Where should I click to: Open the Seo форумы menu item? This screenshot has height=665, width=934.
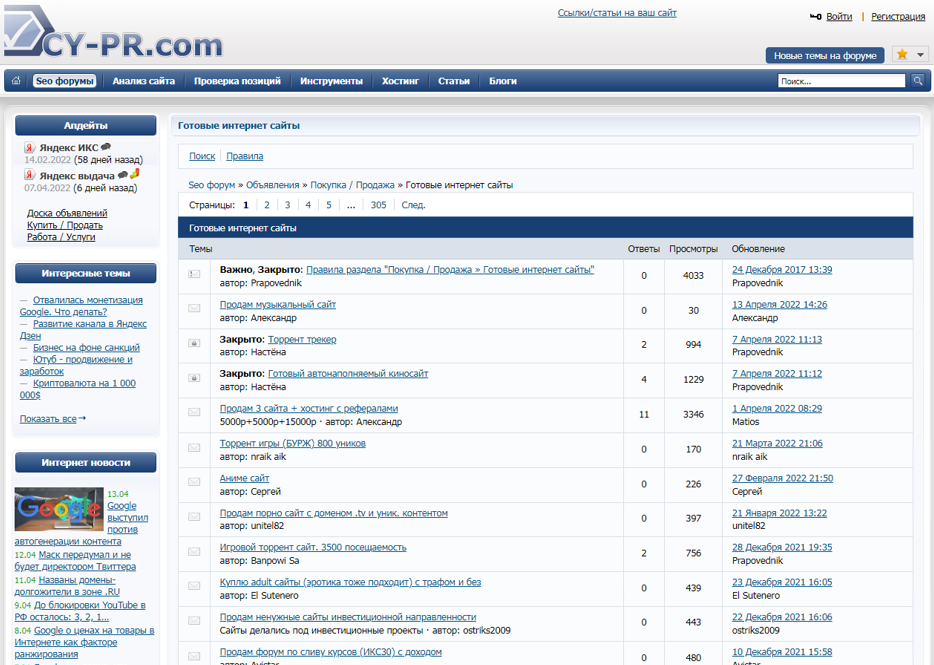[64, 81]
